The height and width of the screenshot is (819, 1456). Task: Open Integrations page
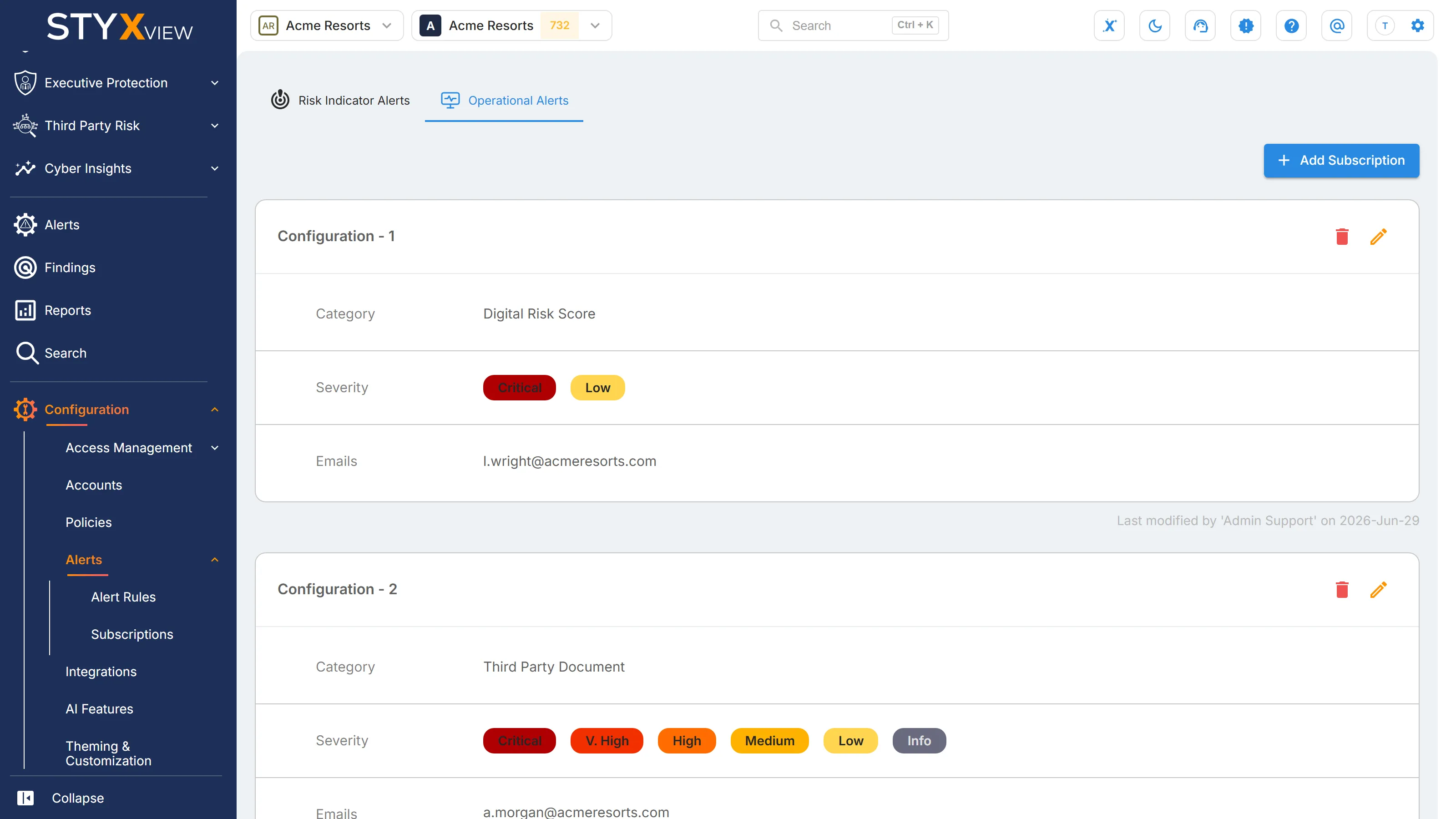tap(101, 672)
